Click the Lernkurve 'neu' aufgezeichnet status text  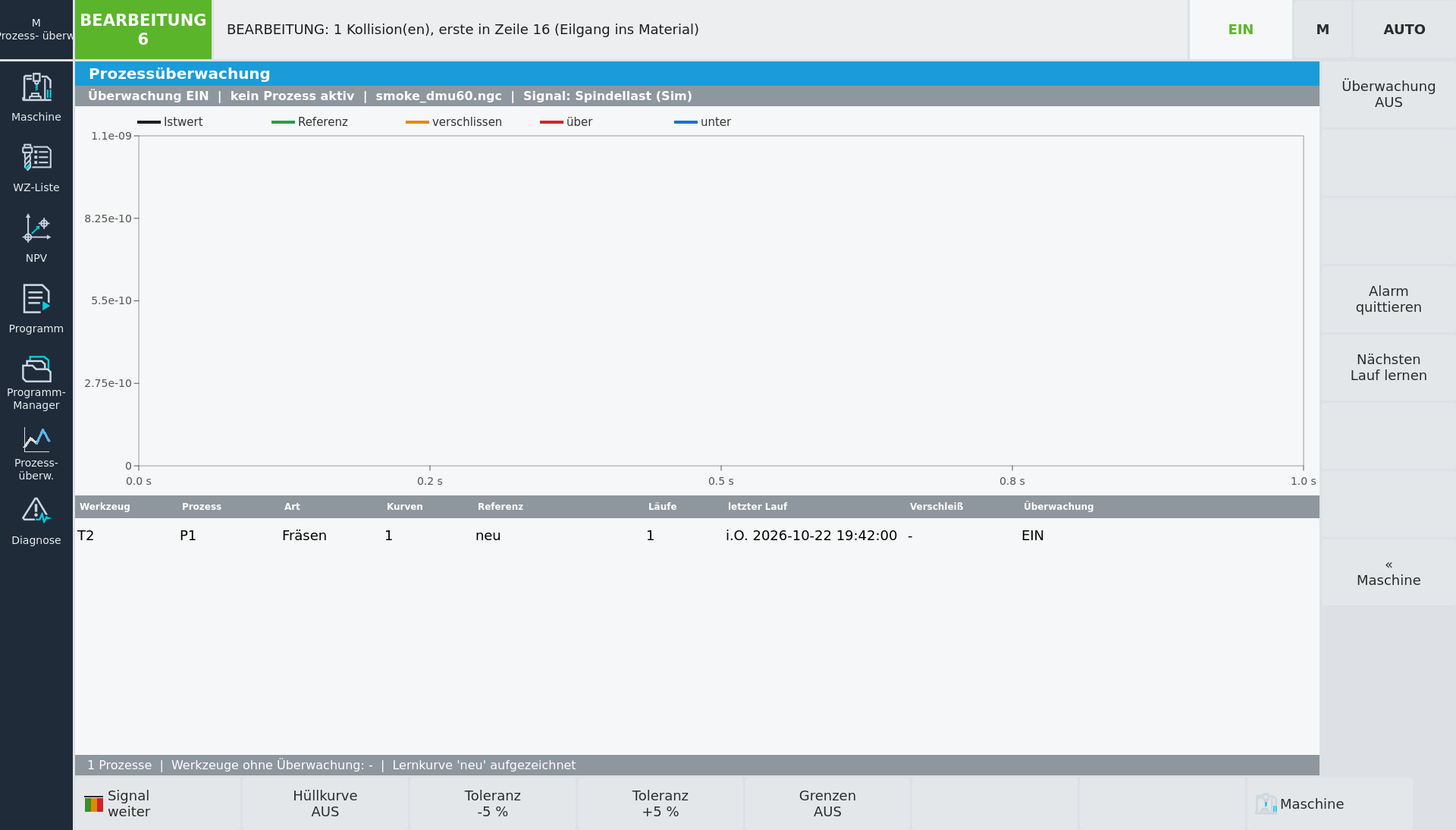484,766
